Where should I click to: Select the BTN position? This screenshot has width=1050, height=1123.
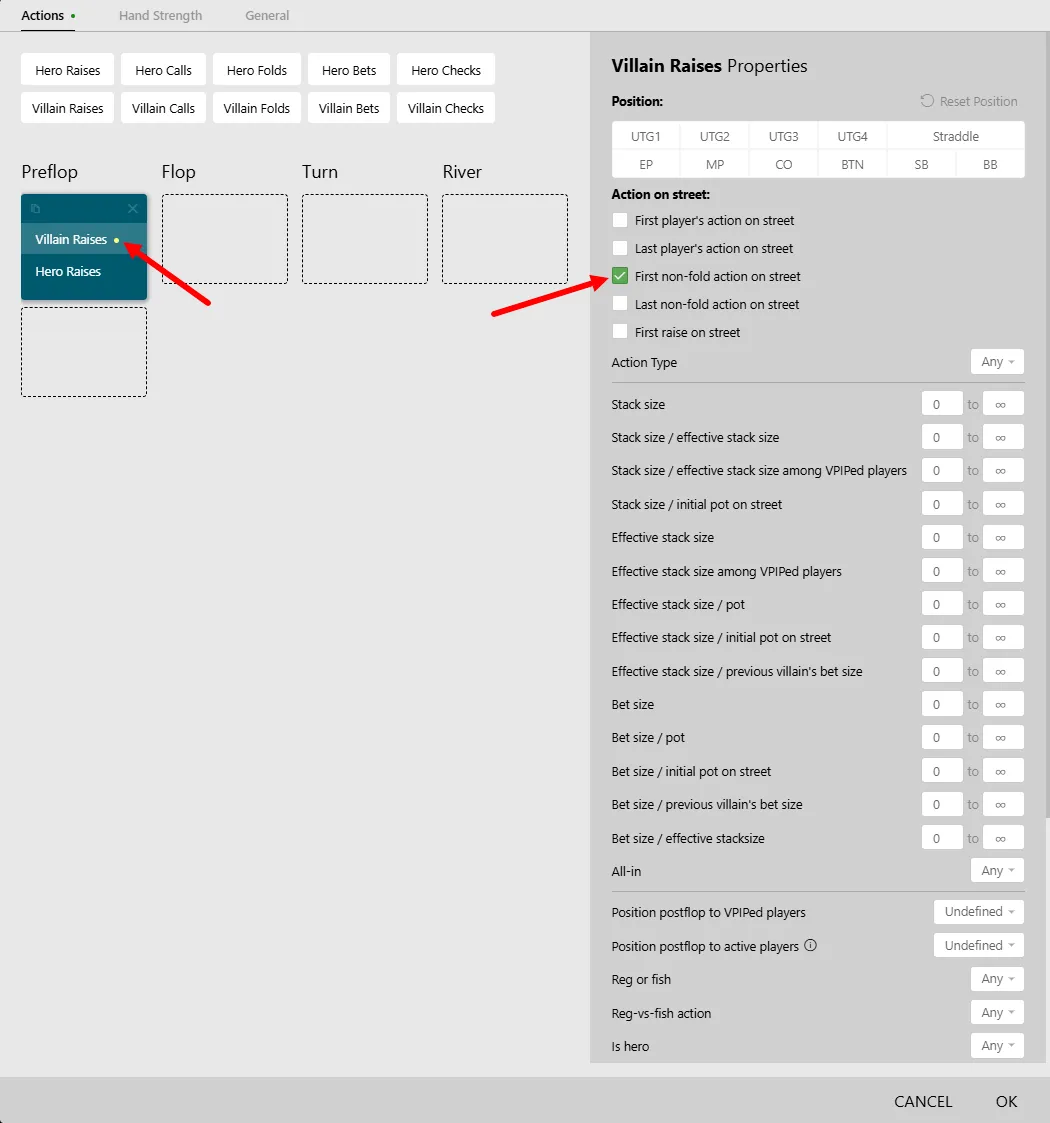tap(852, 164)
